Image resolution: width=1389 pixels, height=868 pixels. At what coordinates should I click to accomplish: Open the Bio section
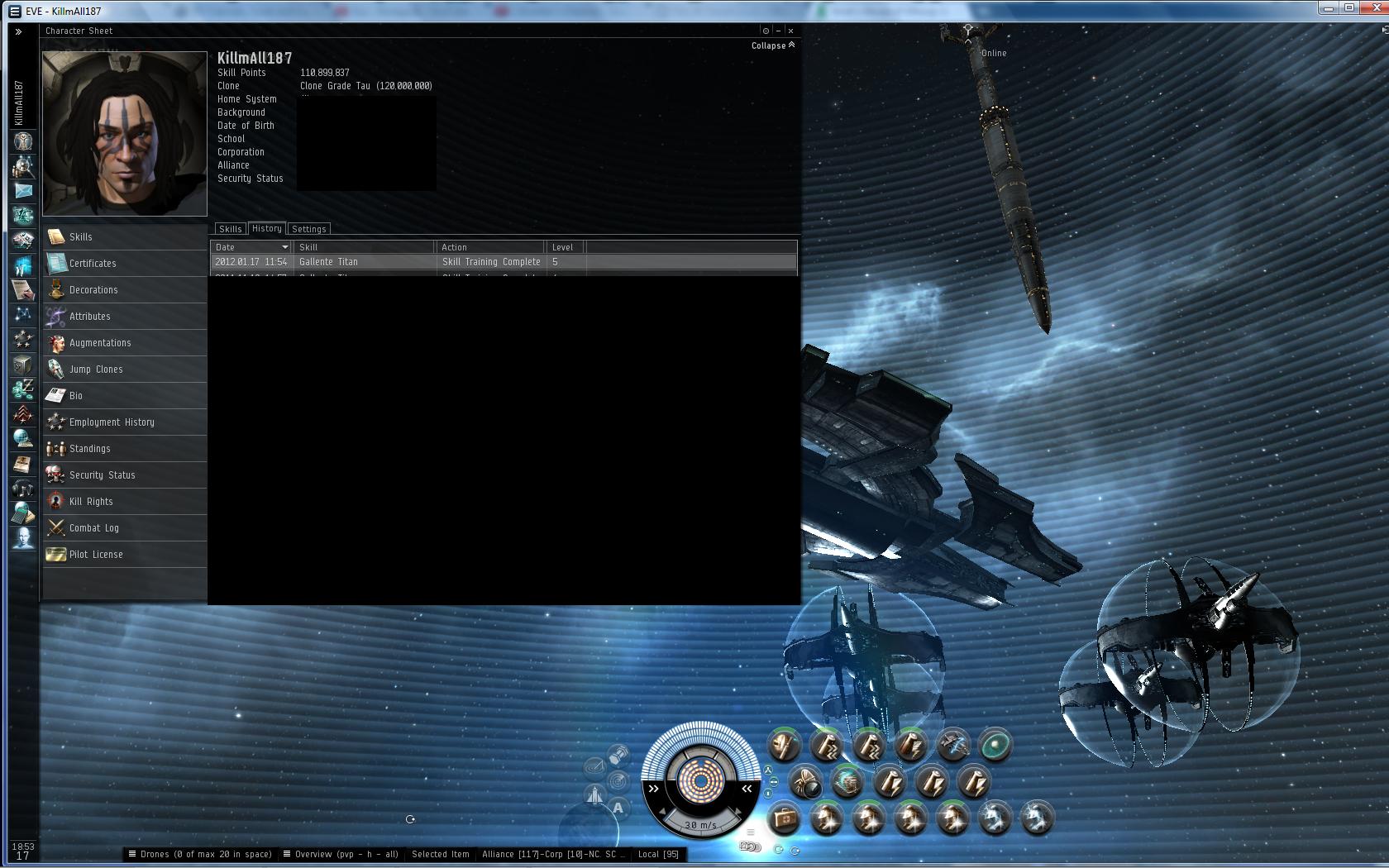[125, 396]
